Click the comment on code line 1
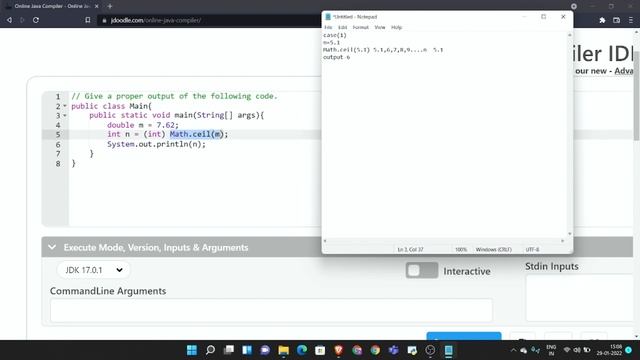Viewport: 640px width, 360px height. [174, 96]
